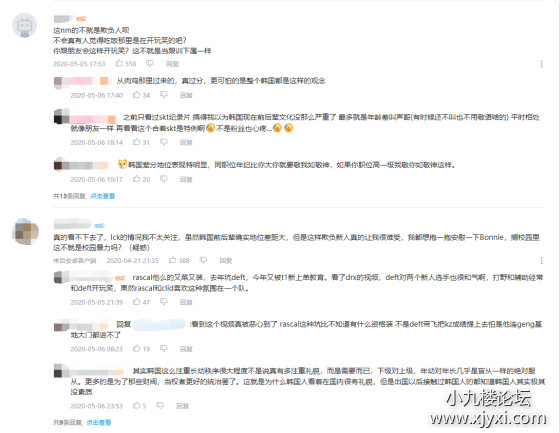560x433 pixels.
Task: Expand the 13 replies via 点击查看
Action: (103, 196)
